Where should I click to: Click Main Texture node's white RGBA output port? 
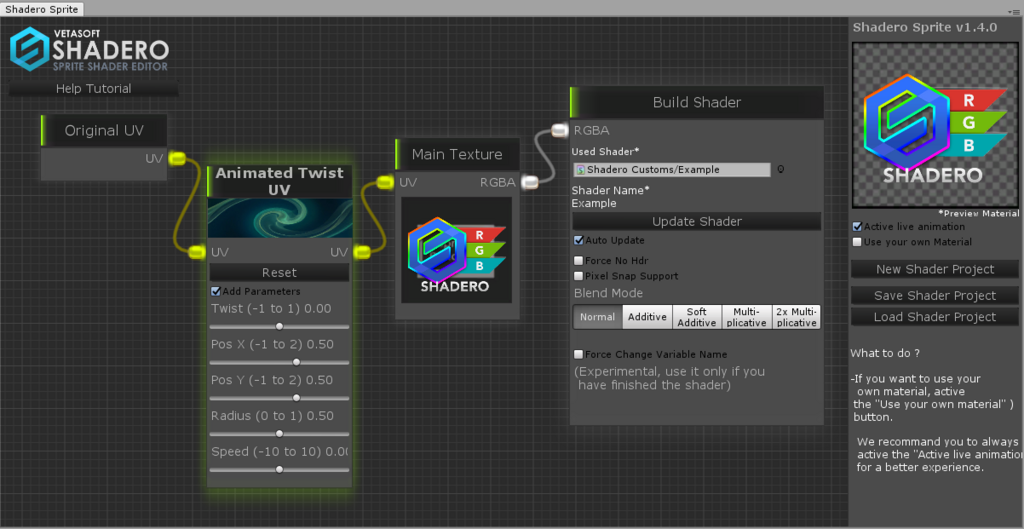pos(530,183)
